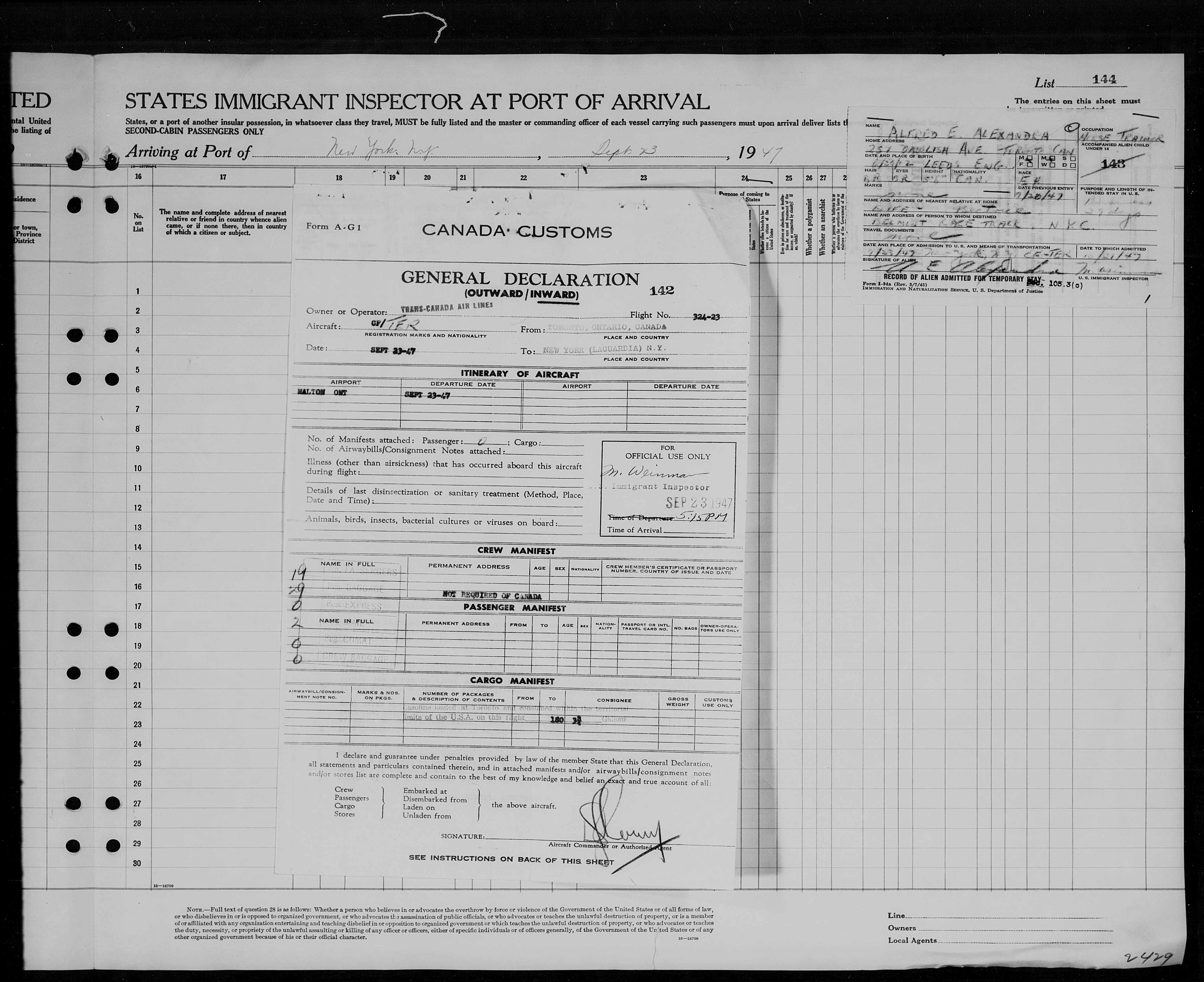
Task: Click the 'M' checkbox above 'W'
Action: pos(1052,159)
